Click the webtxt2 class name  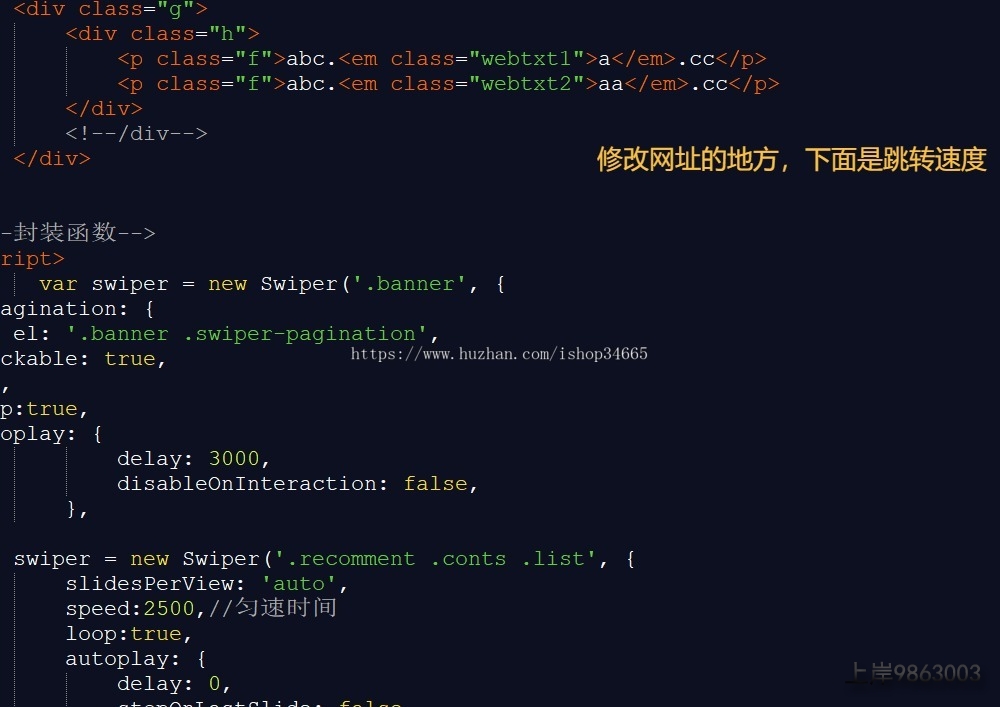click(x=526, y=84)
